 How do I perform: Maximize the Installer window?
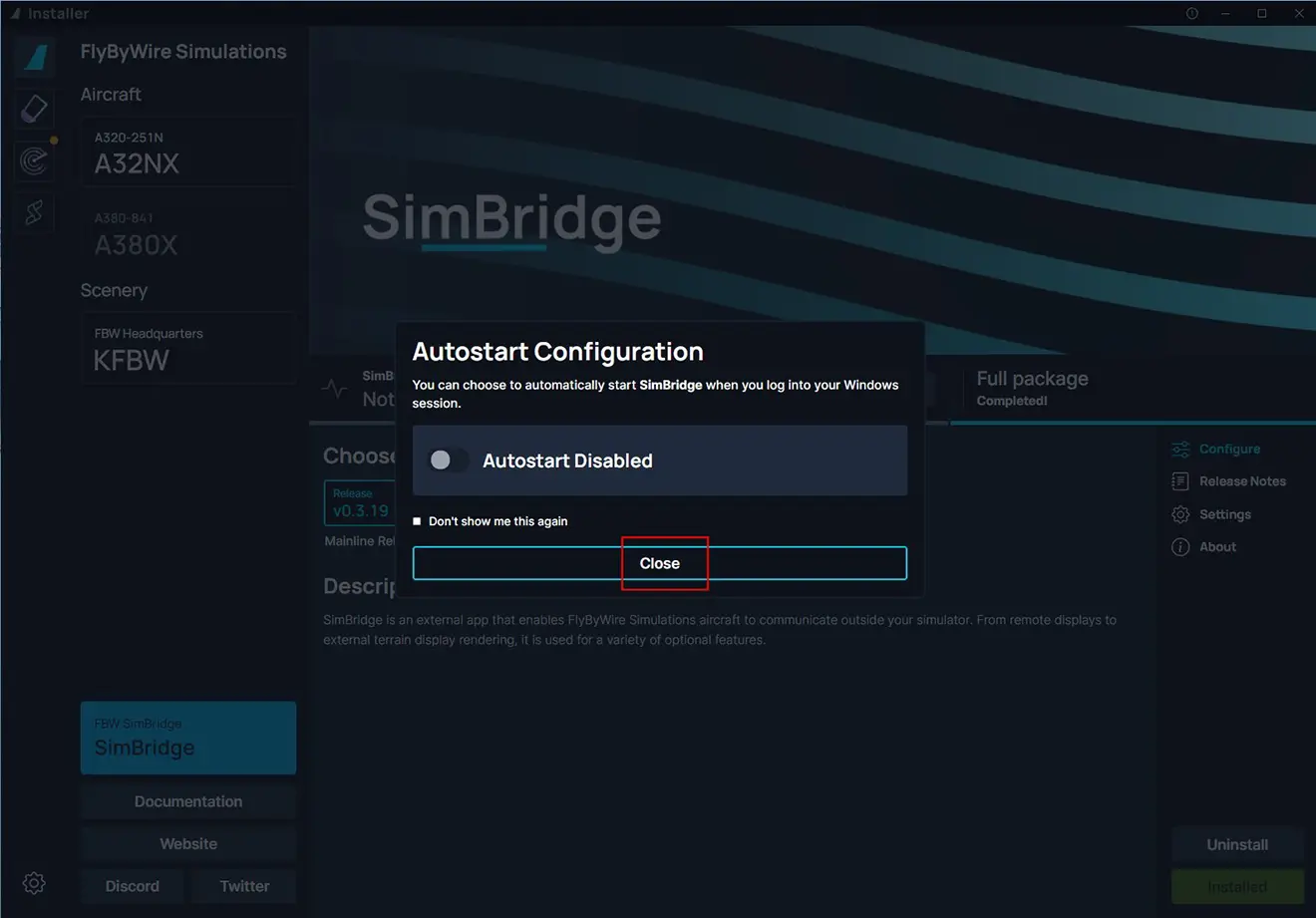(x=1262, y=13)
